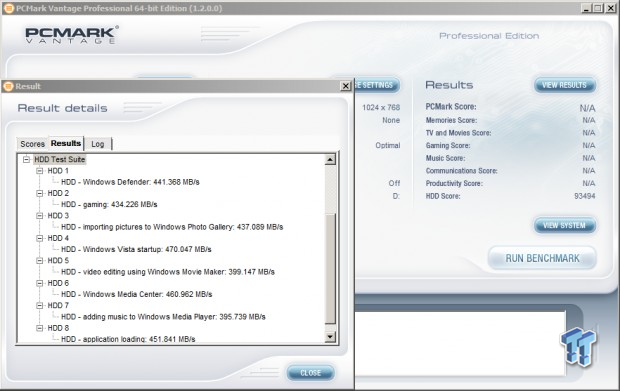Click the PCMark Vantage logo

(x=71, y=35)
